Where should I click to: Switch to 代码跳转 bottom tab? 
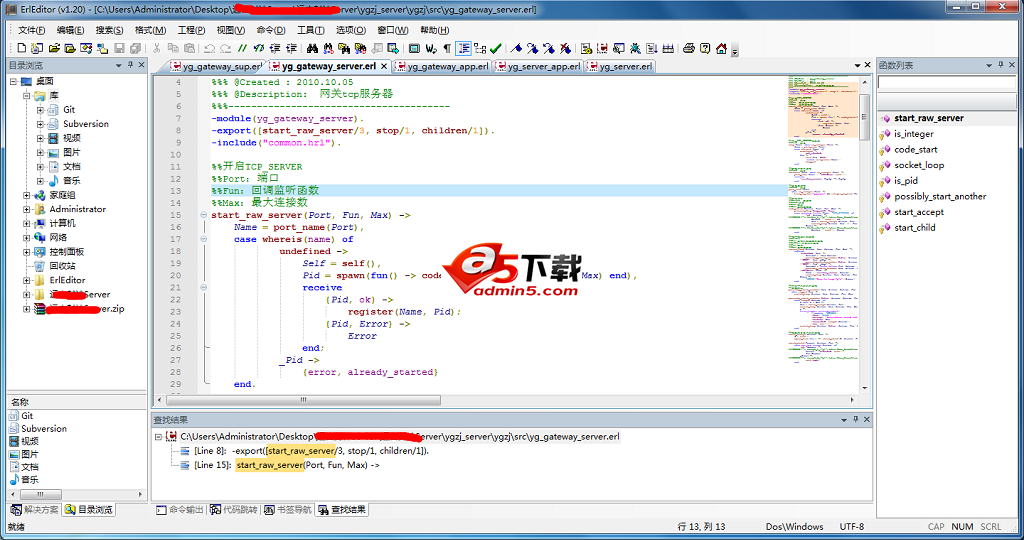click(233, 510)
